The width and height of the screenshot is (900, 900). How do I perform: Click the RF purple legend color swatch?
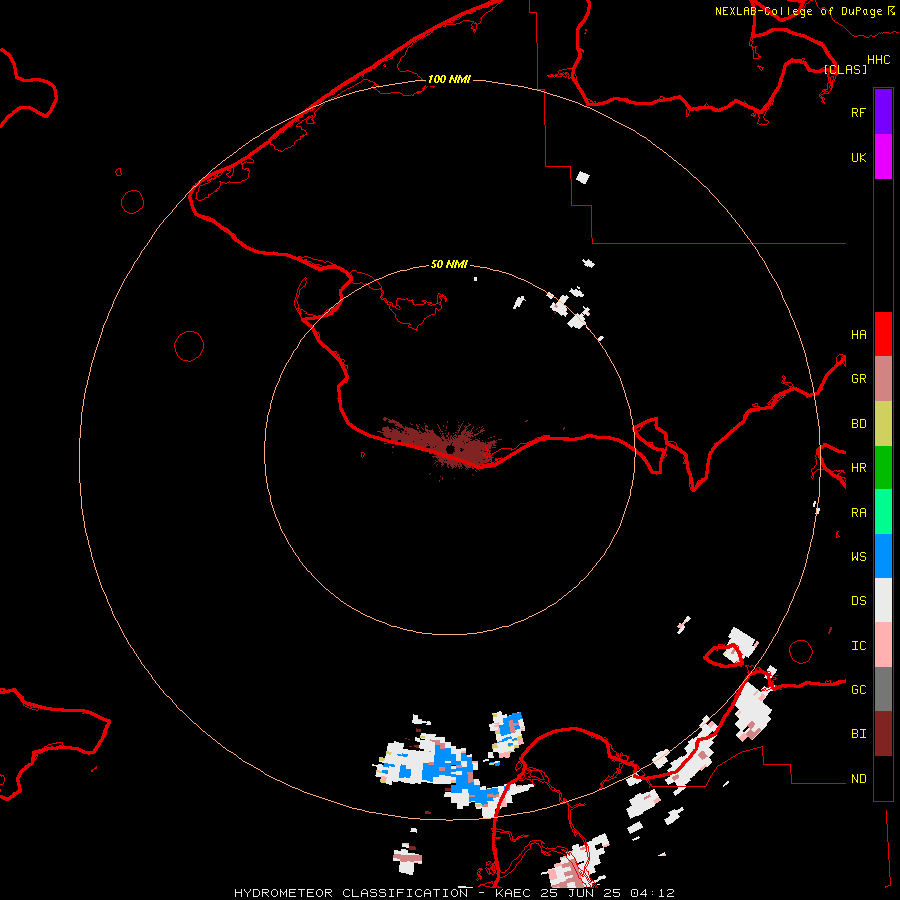tap(883, 112)
